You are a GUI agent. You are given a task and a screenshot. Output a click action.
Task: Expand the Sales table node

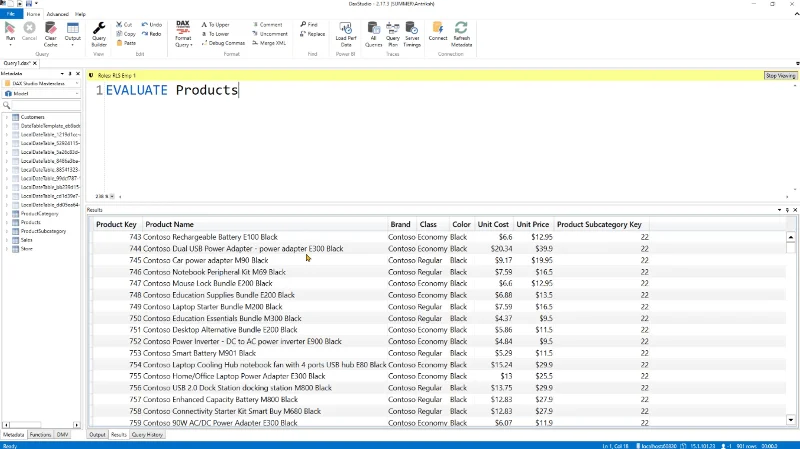pyautogui.click(x=7, y=240)
